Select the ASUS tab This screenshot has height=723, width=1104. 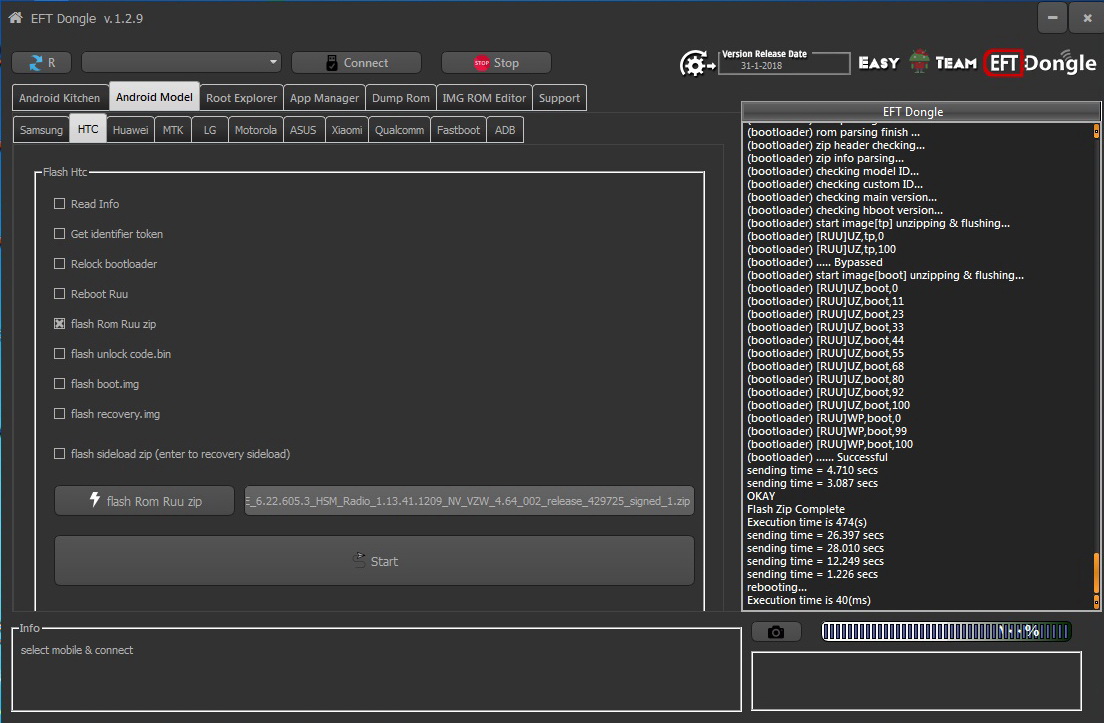point(303,130)
